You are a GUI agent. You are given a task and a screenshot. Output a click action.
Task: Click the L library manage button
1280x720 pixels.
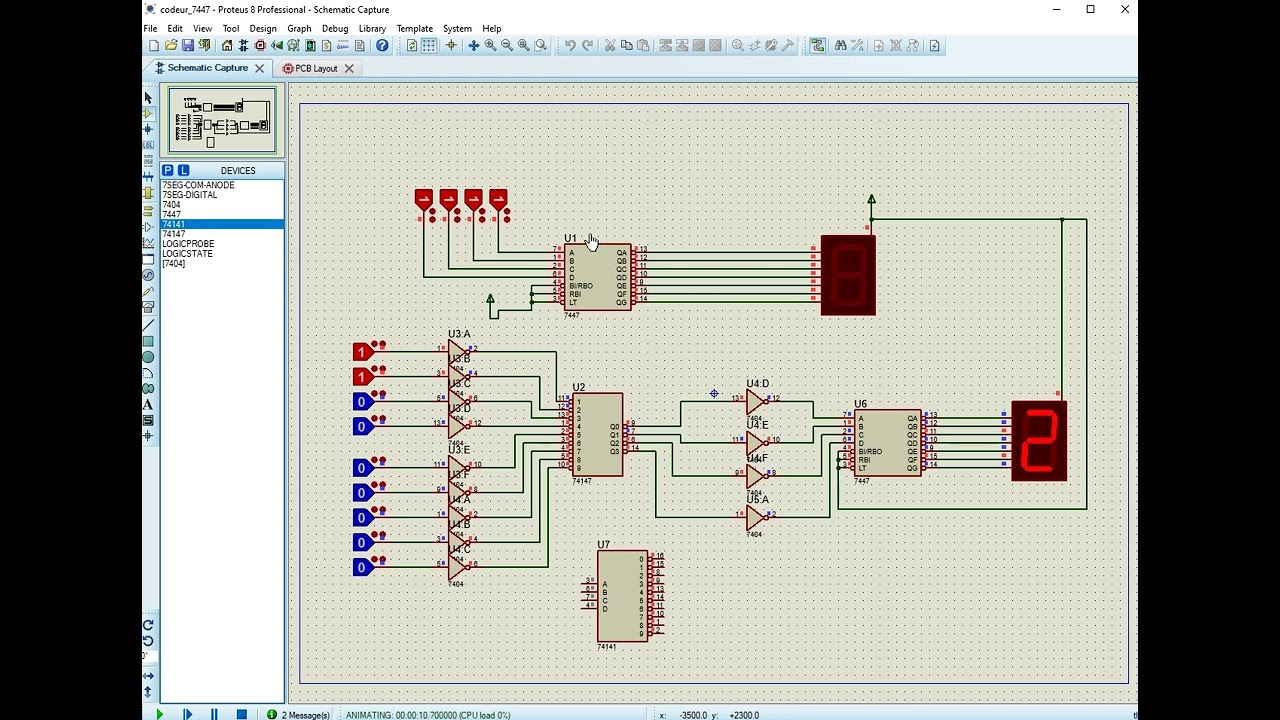tap(183, 171)
